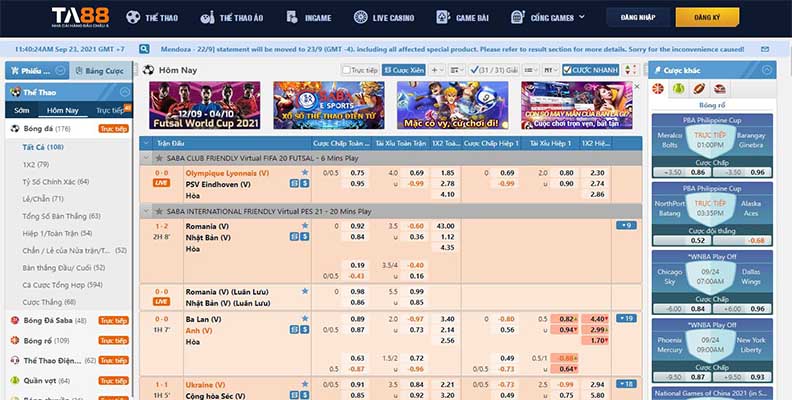This screenshot has width=792, height=400.
Task: Switch to the Bảng Cược tab
Action: 100,71
